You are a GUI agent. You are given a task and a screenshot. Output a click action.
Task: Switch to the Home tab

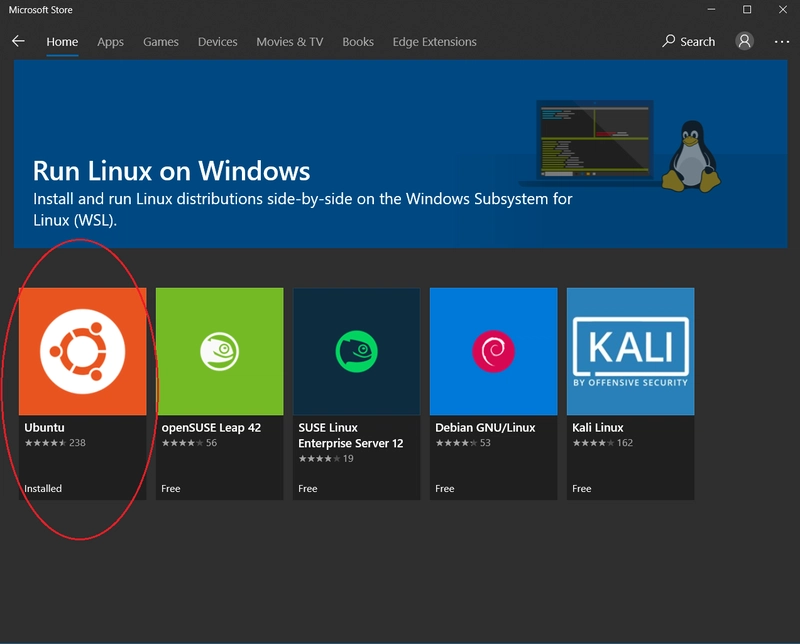click(62, 42)
